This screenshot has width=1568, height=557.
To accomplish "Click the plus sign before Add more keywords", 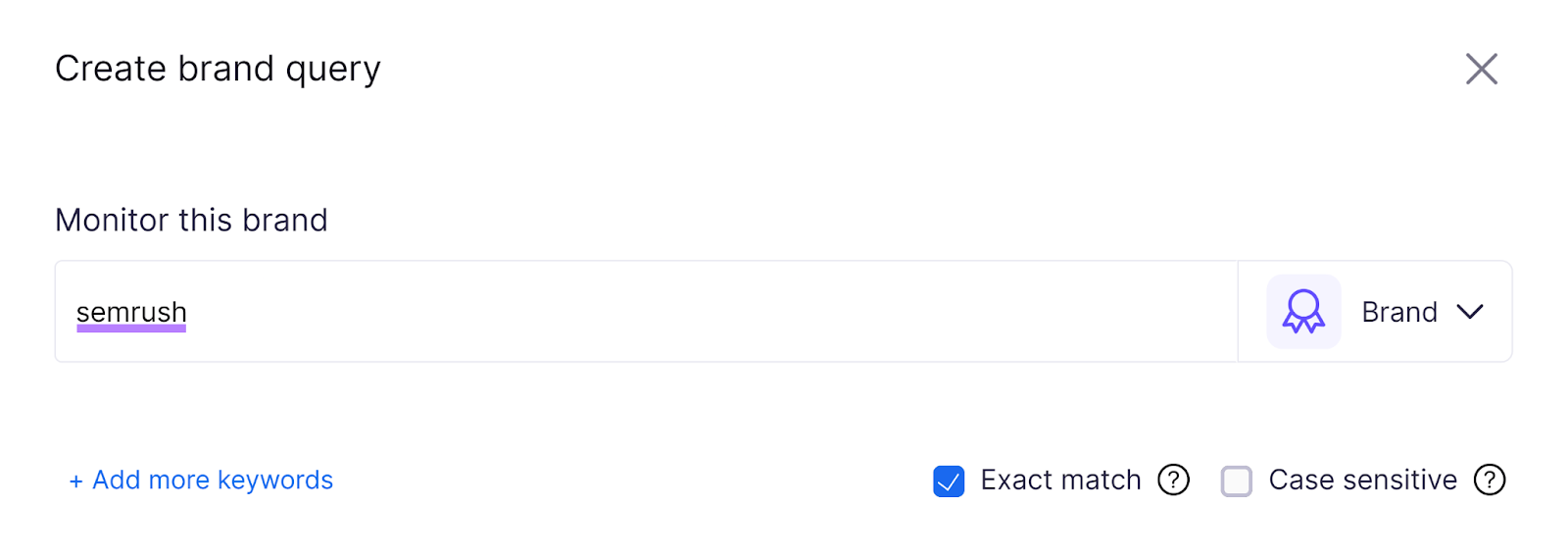I will tap(75, 481).
